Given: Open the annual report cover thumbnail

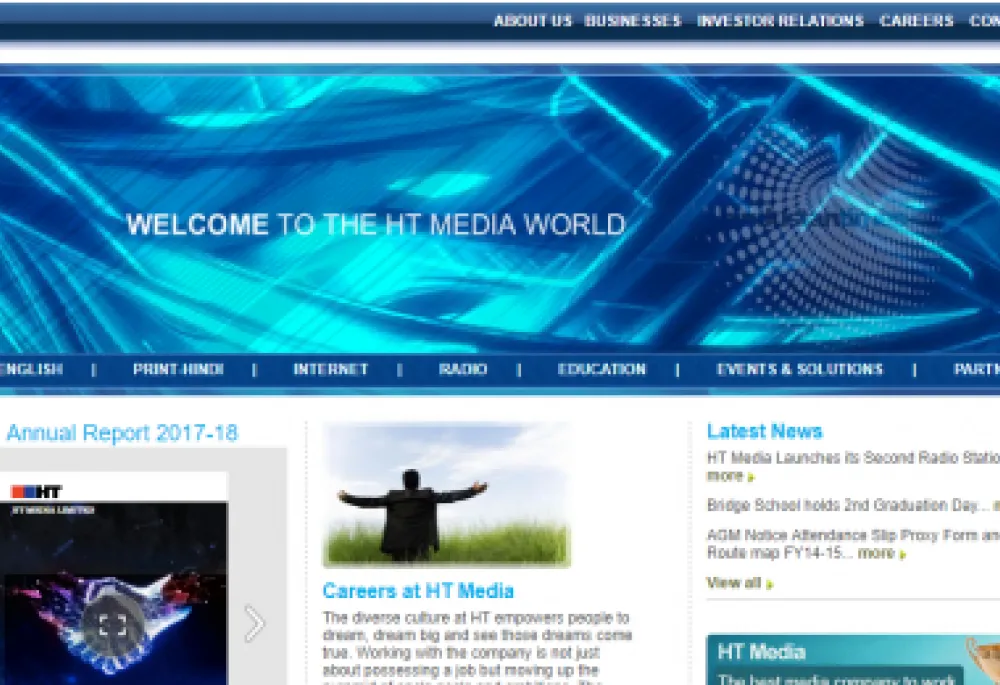Looking at the screenshot, I should point(114,579).
